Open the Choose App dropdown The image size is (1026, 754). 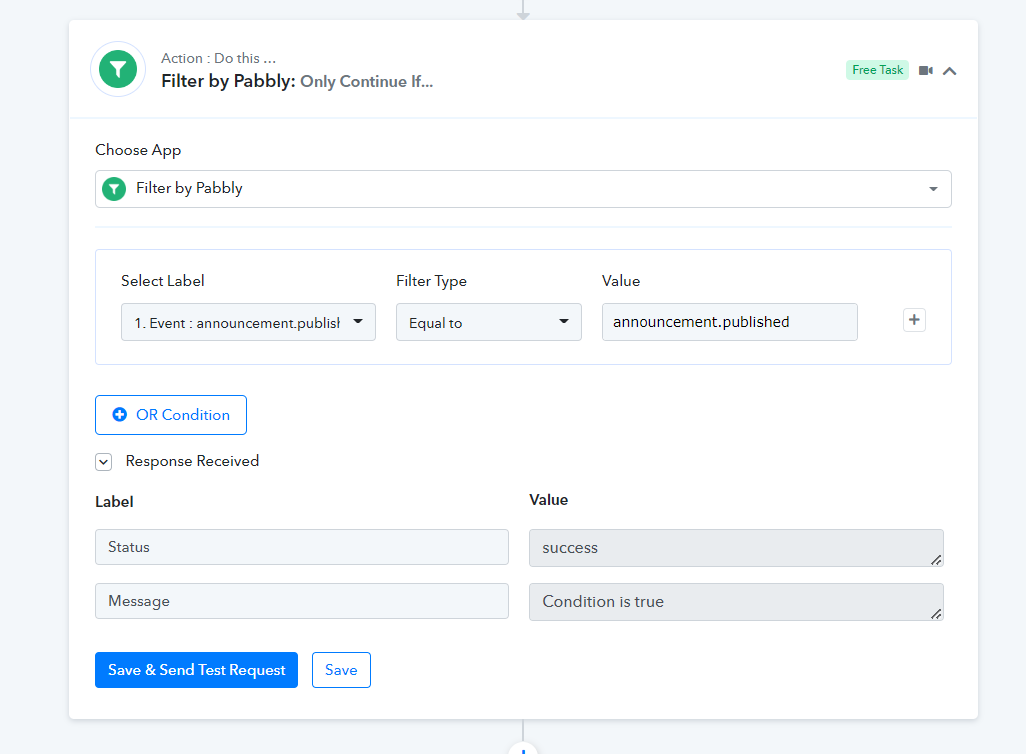point(523,189)
